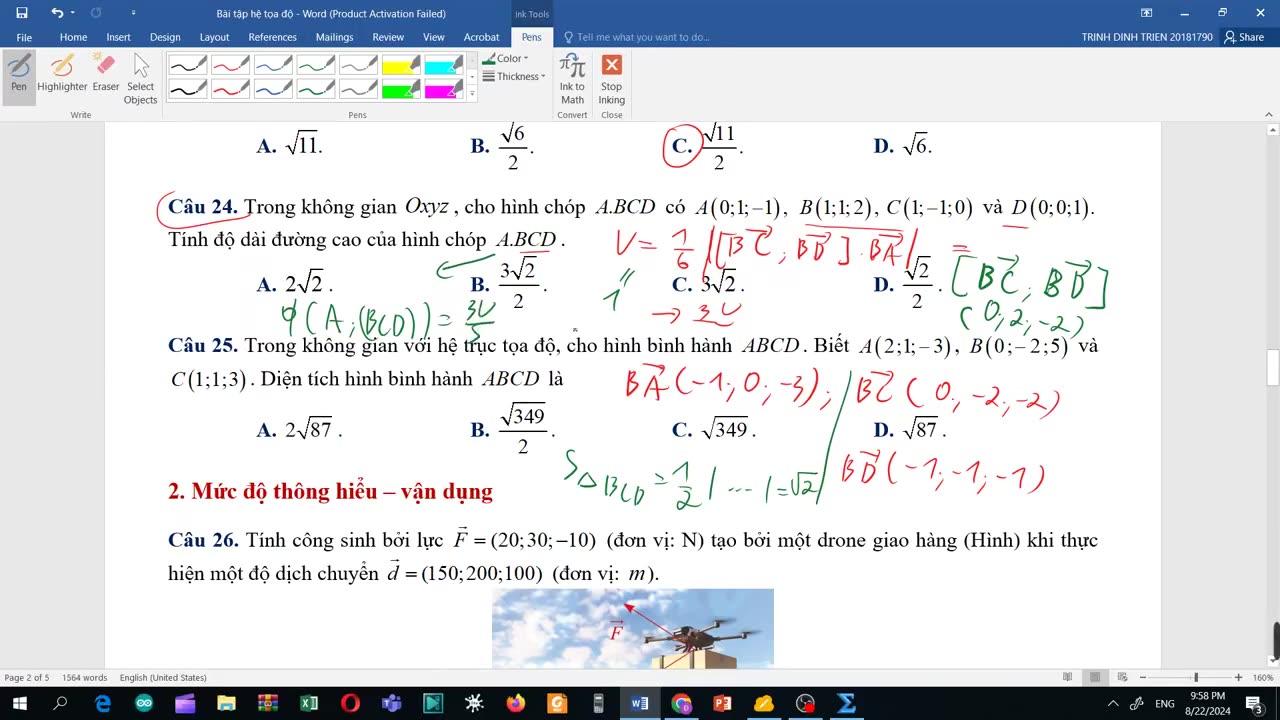Viewport: 1280px width, 720px height.
Task: Click account name TRINH DINH TRIEN 20181790
Action: click(x=1147, y=37)
